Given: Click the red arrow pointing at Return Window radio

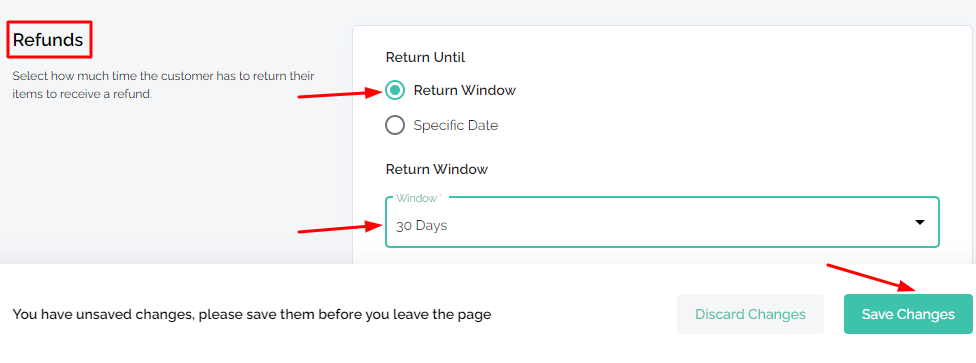Looking at the screenshot, I should (340, 94).
